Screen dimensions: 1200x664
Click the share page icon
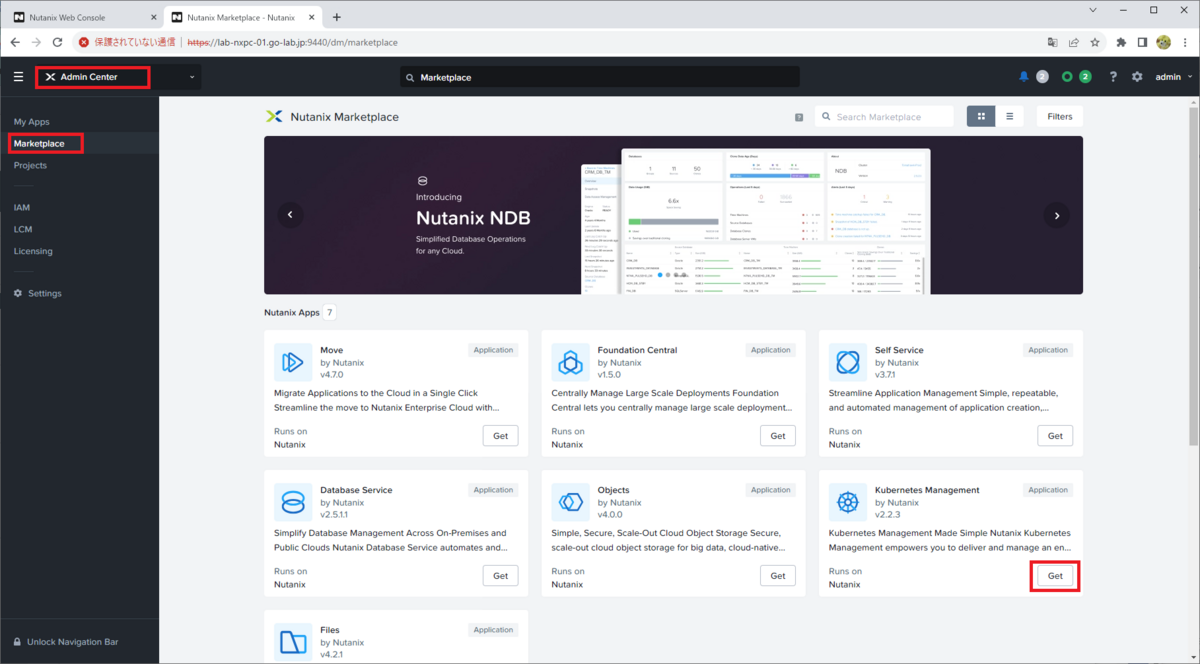(1074, 43)
